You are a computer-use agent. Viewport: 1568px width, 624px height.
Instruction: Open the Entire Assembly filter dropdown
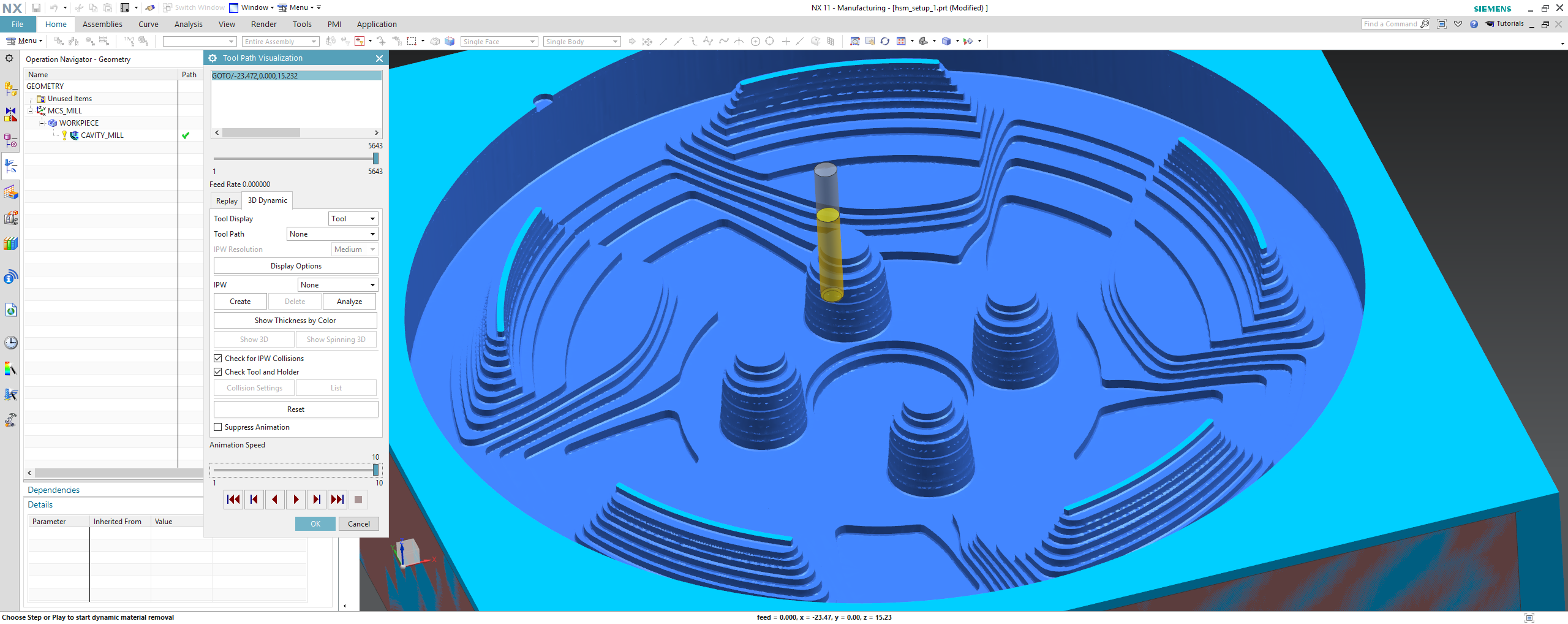281,42
